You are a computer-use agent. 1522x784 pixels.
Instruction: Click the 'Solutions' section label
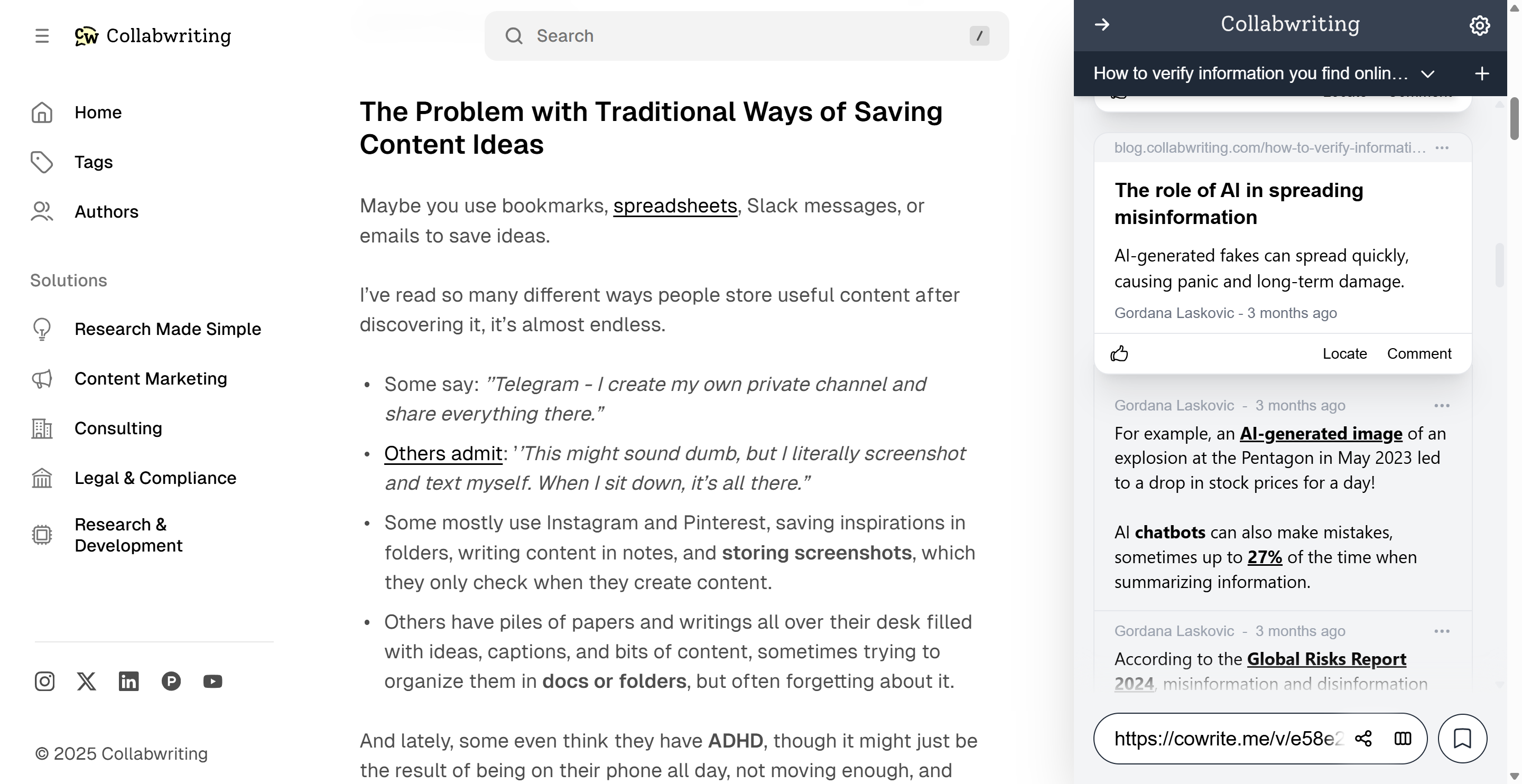pyautogui.click(x=69, y=281)
